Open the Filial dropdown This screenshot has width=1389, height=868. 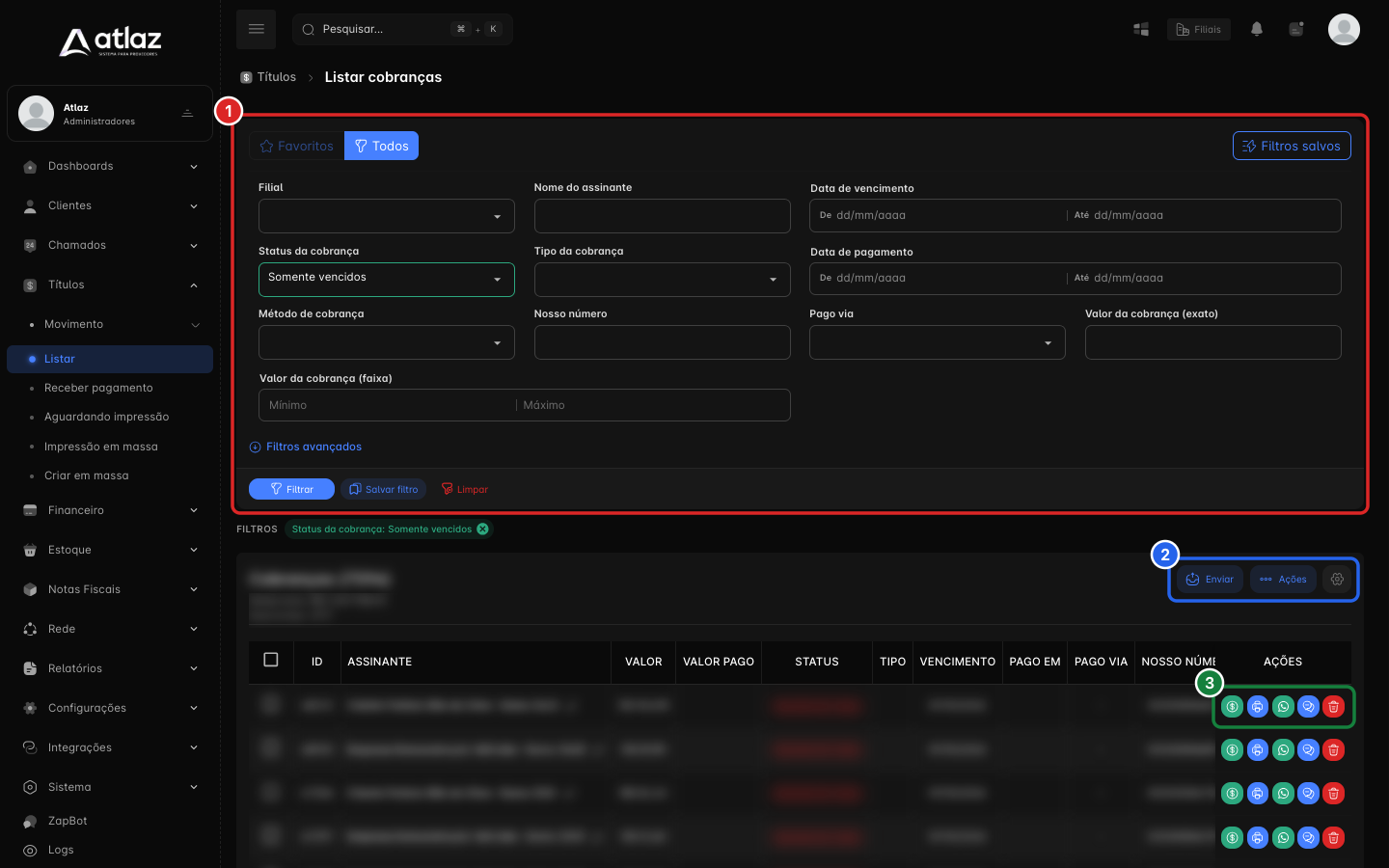point(386,216)
